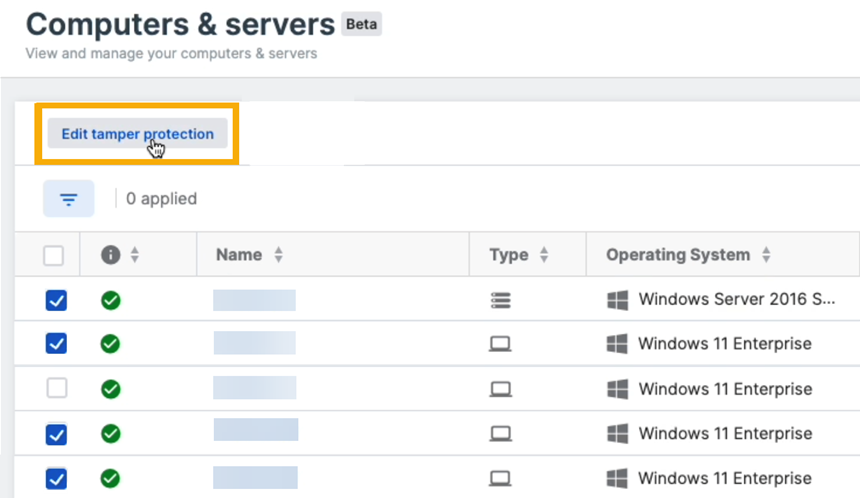Click the server type icon in first row
The width and height of the screenshot is (860, 498).
[500, 300]
